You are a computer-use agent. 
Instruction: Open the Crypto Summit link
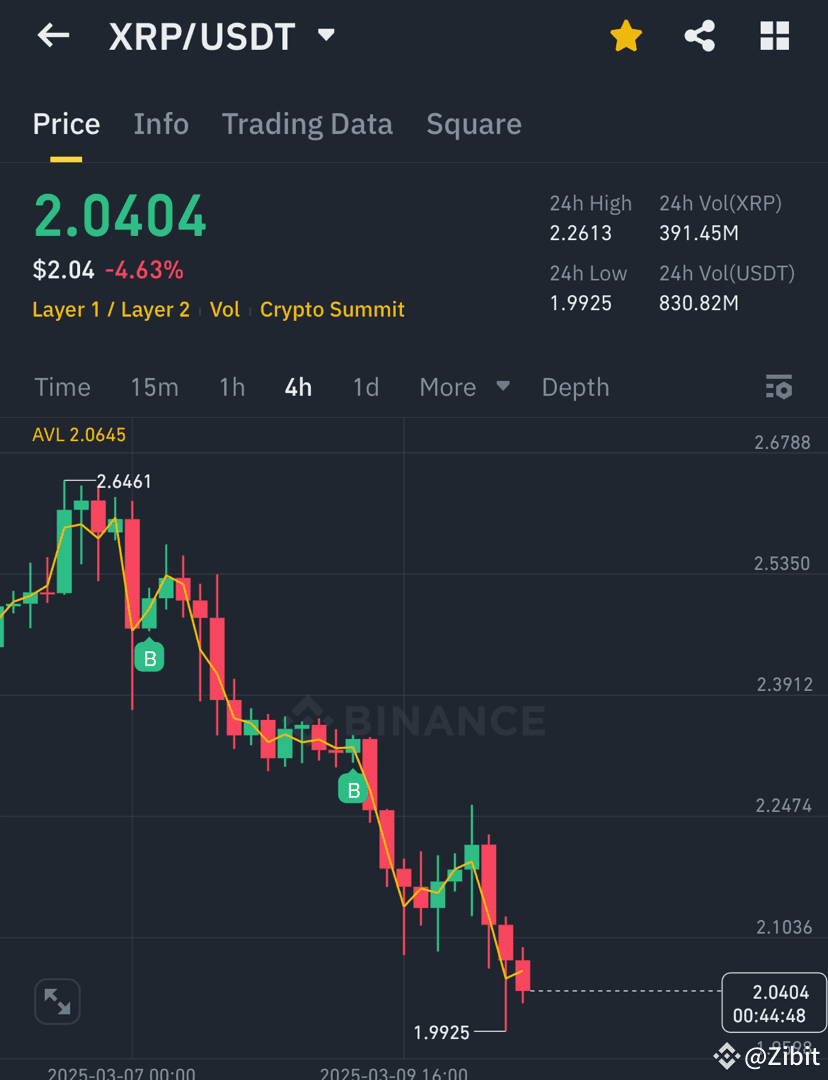332,309
